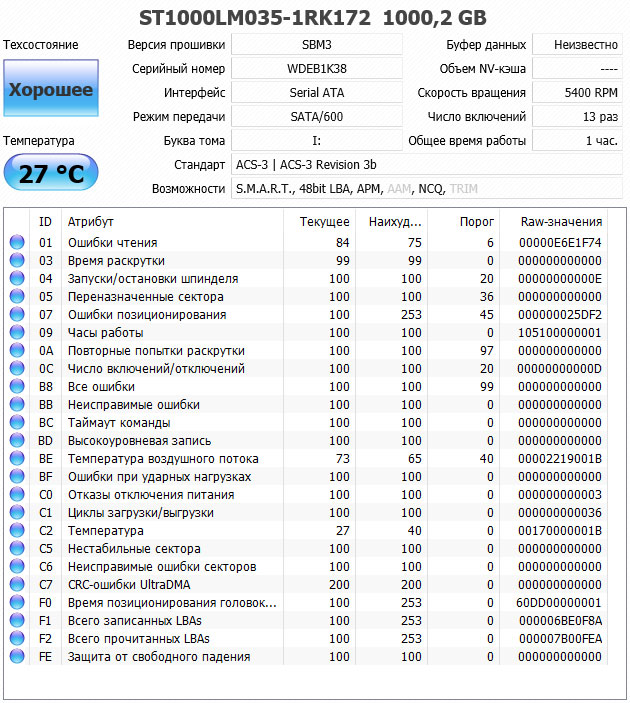This screenshot has height=703, width=630.
Task: Click the interface field Serial ATA
Action: [x=317, y=93]
